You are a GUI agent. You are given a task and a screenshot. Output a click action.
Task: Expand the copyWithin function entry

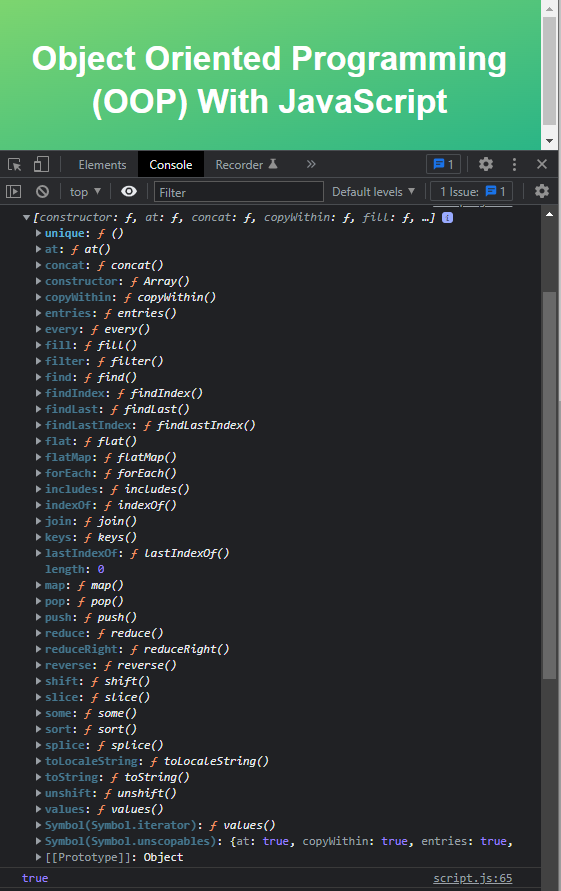[38, 297]
